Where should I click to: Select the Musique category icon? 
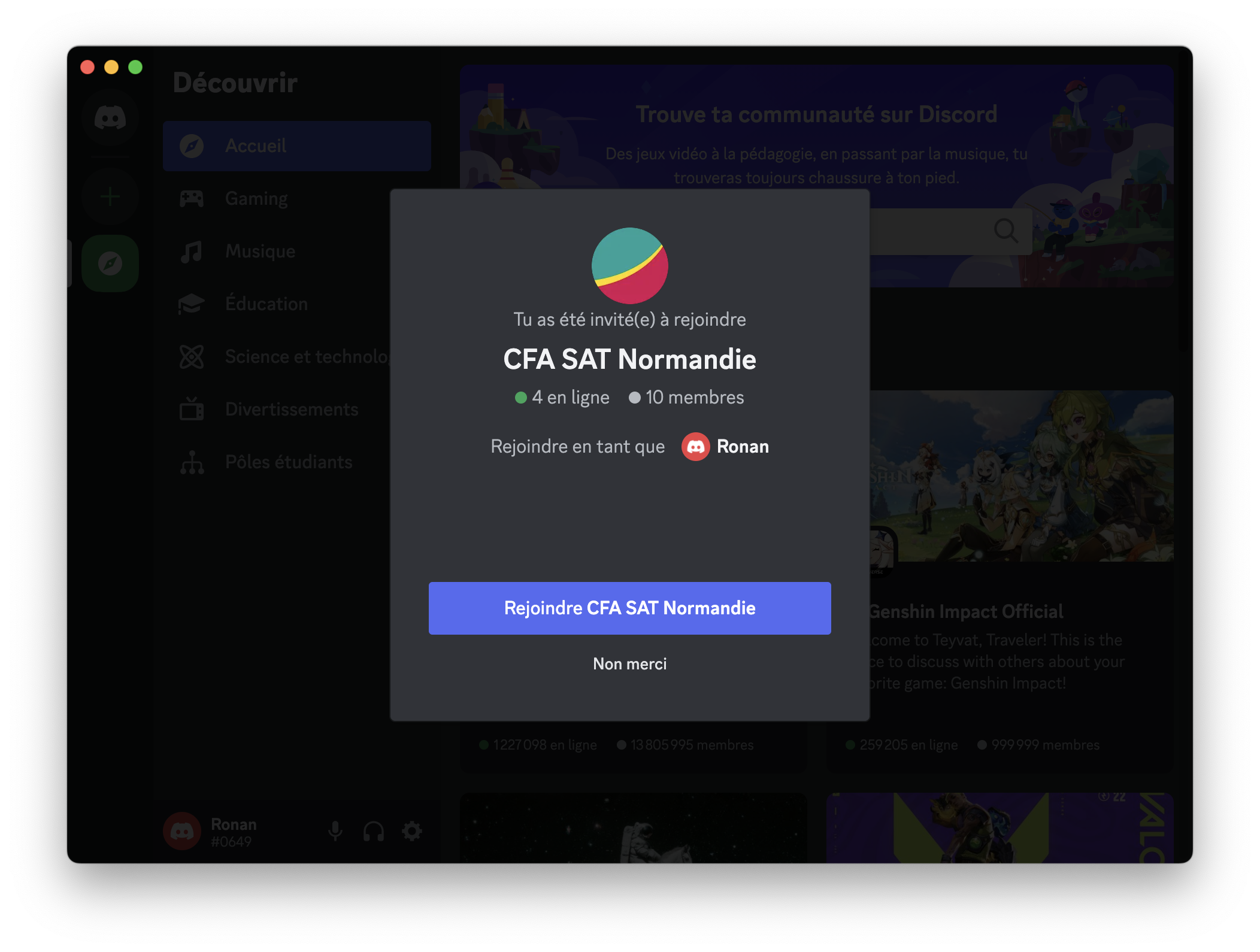click(x=192, y=251)
